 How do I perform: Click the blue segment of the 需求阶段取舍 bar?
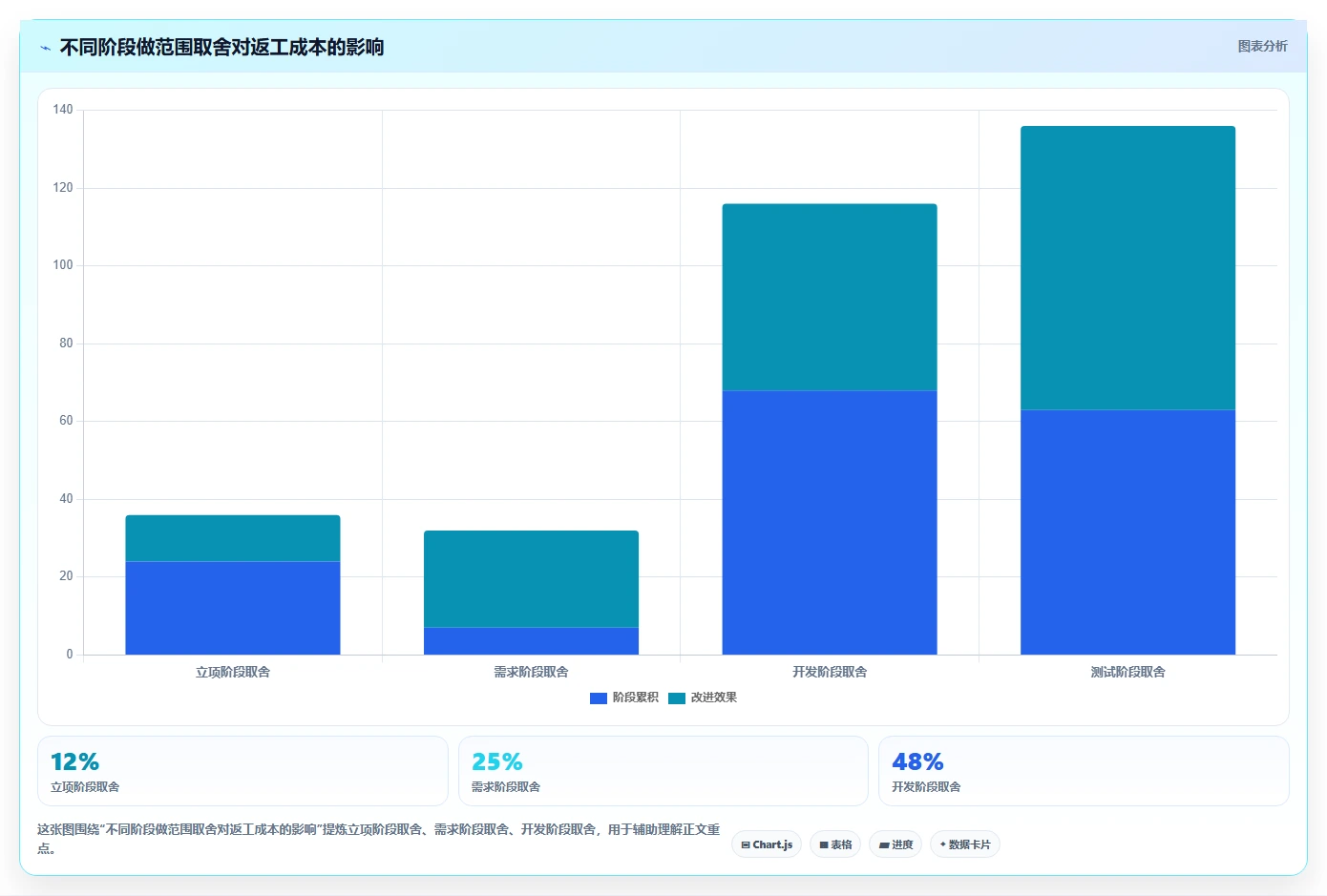click(x=531, y=641)
